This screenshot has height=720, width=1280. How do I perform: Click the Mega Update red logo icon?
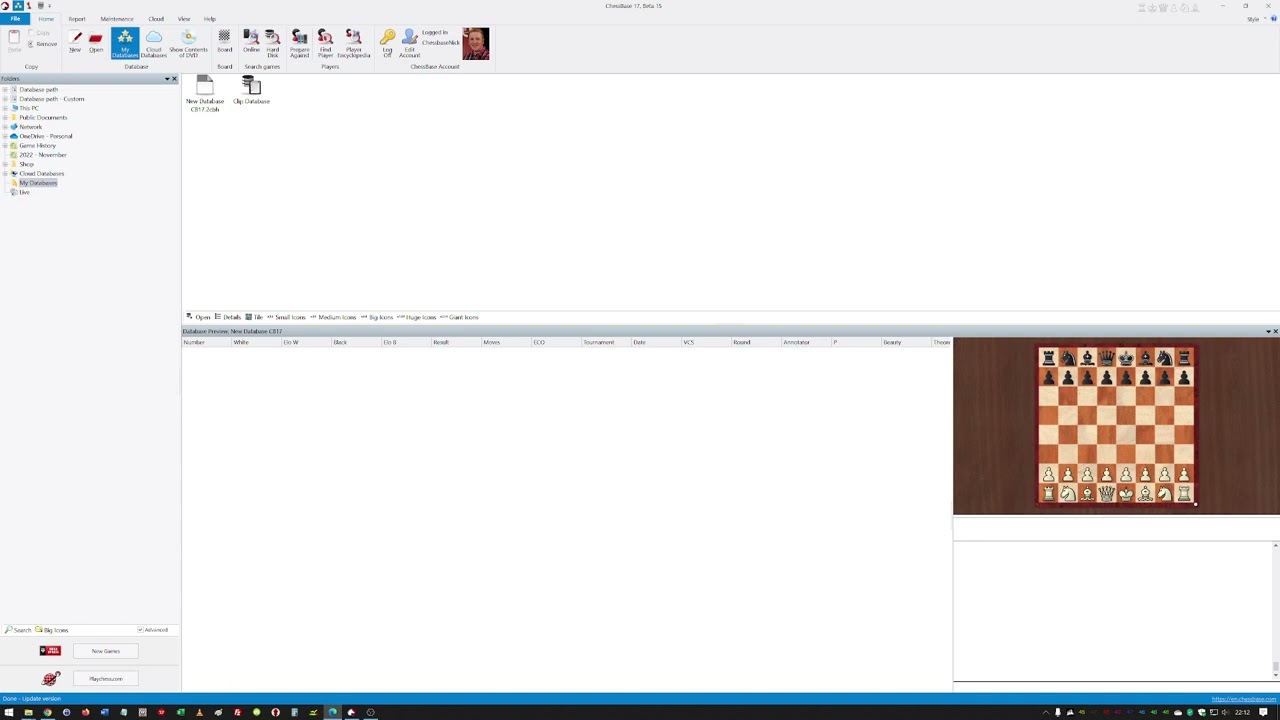coord(50,651)
